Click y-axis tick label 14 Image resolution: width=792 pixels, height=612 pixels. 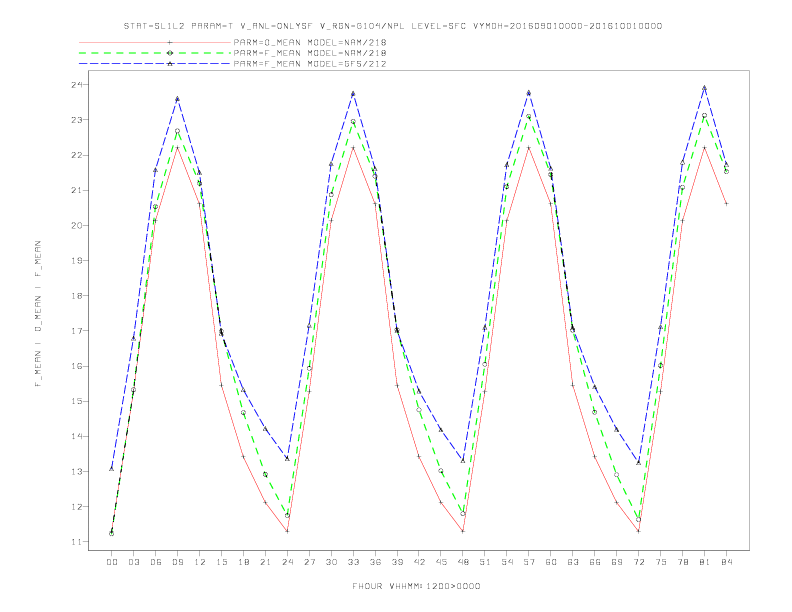point(76,436)
